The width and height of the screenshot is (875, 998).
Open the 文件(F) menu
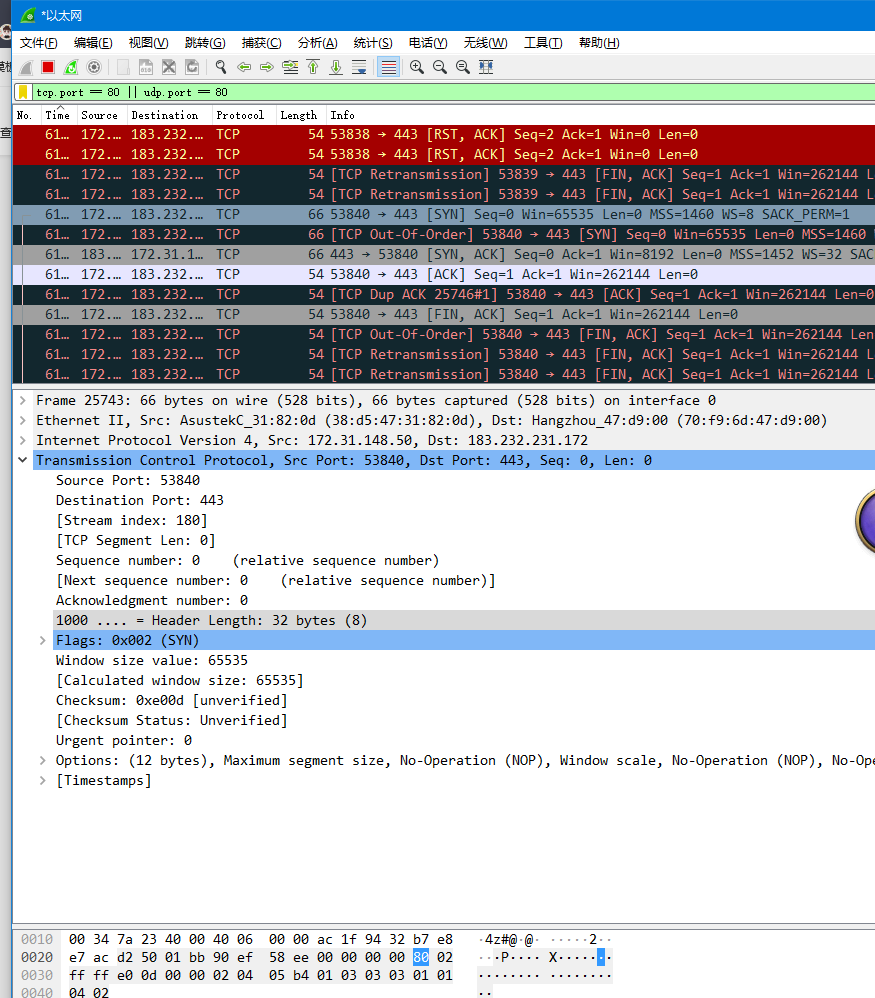click(x=39, y=43)
